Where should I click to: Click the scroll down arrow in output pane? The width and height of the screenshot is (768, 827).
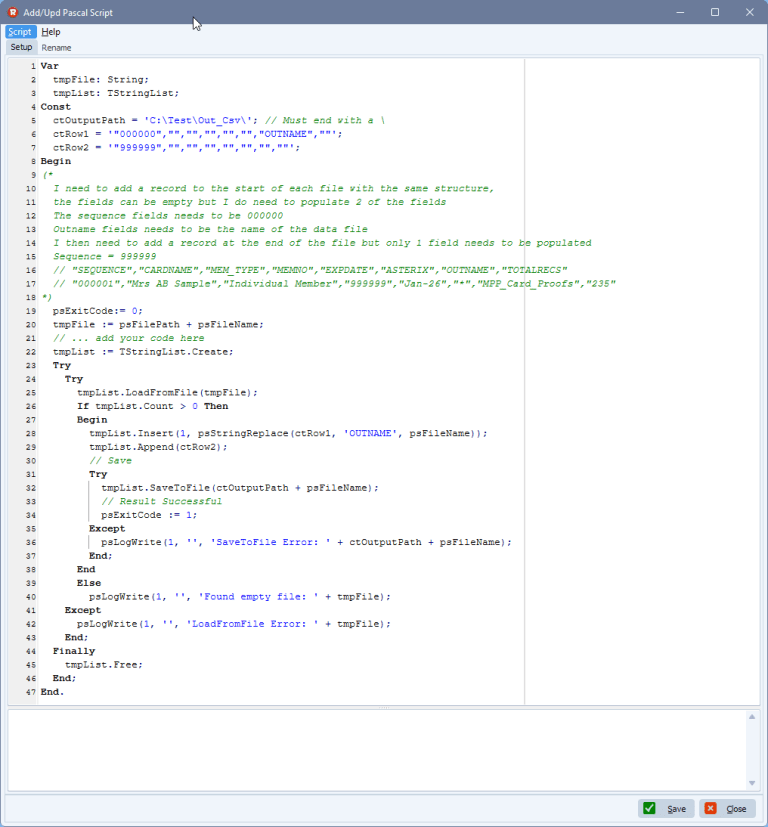coord(752,783)
